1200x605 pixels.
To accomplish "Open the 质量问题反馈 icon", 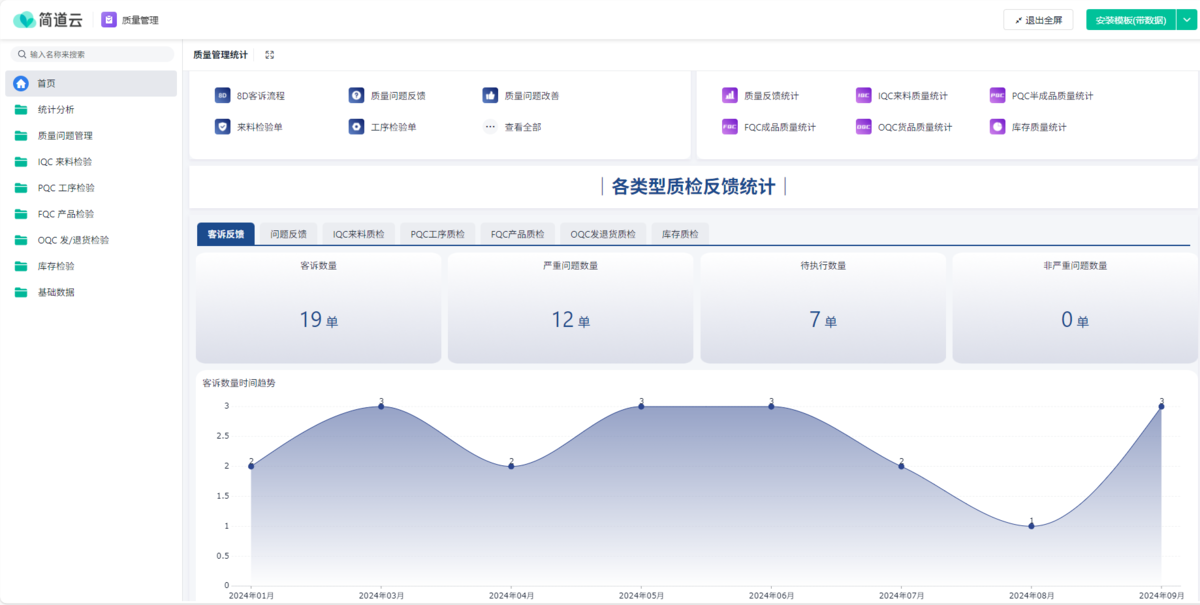I will 356,96.
